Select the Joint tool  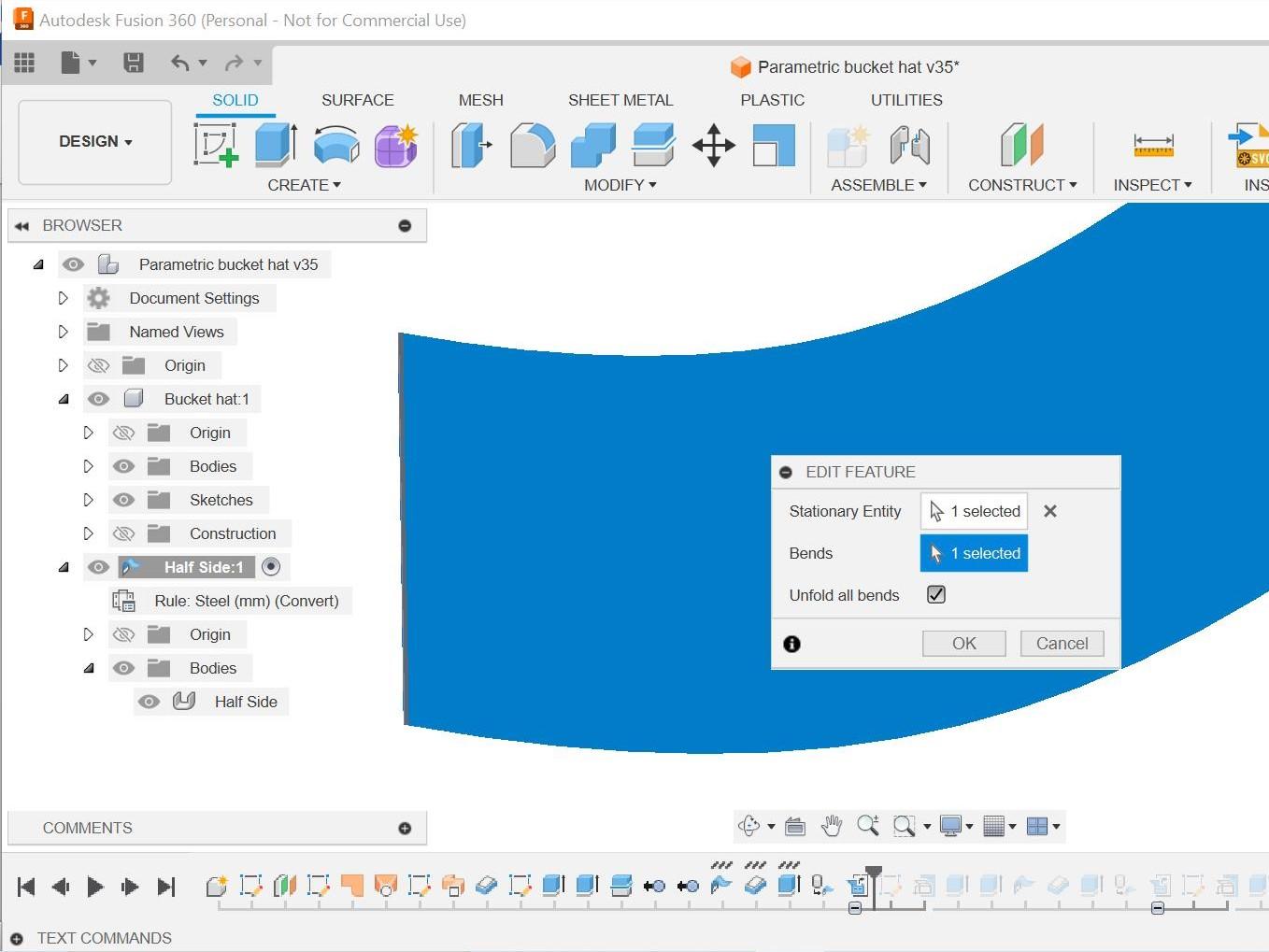tap(909, 145)
